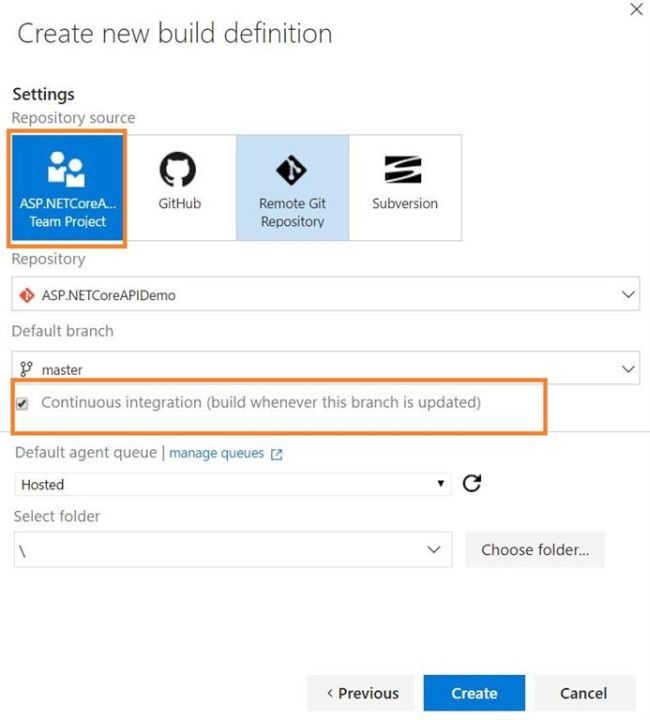Cancel the build definition dialog

pos(583,693)
